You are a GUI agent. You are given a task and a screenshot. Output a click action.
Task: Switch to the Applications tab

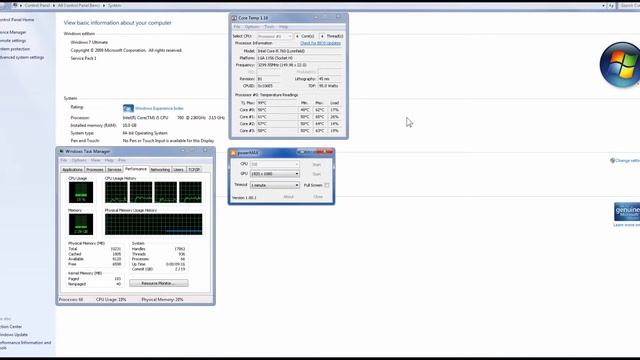(x=72, y=169)
